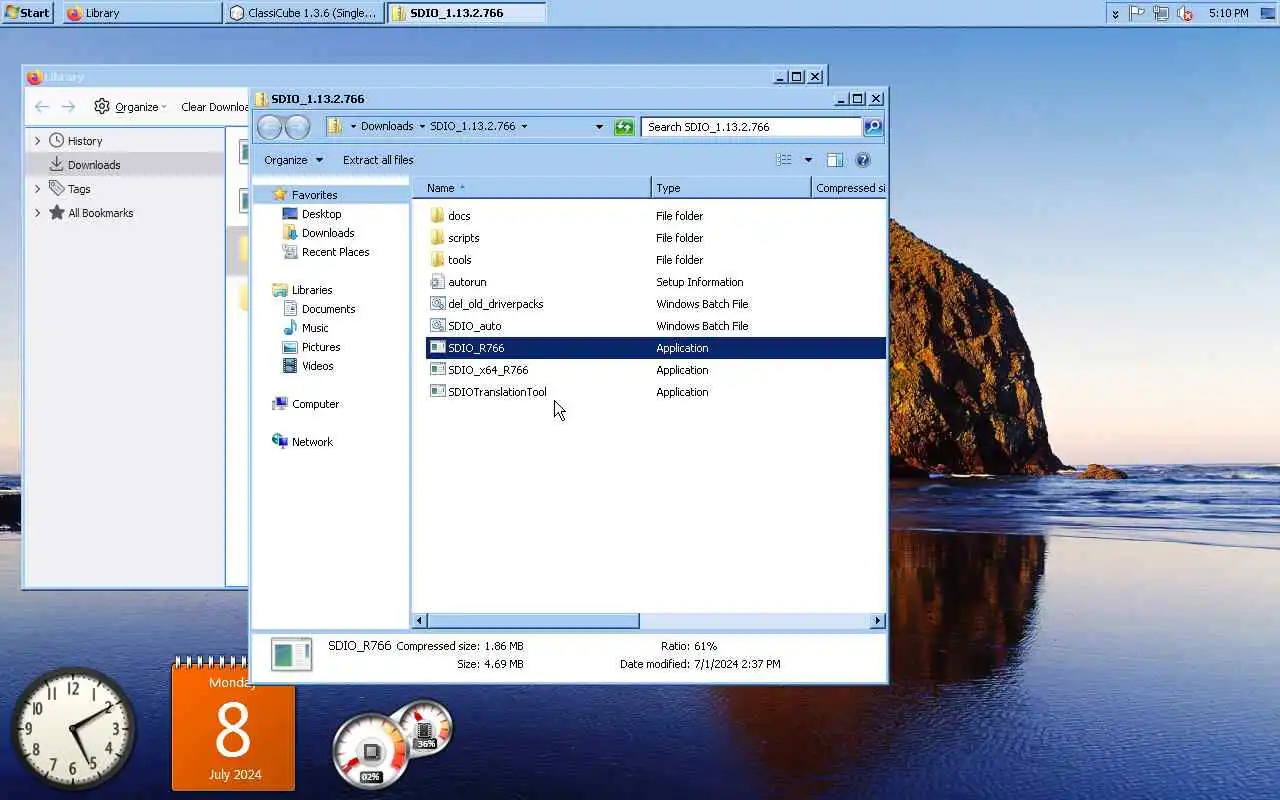1280x800 pixels.
Task: Select the SDIO_auto batch file
Action: (474, 326)
